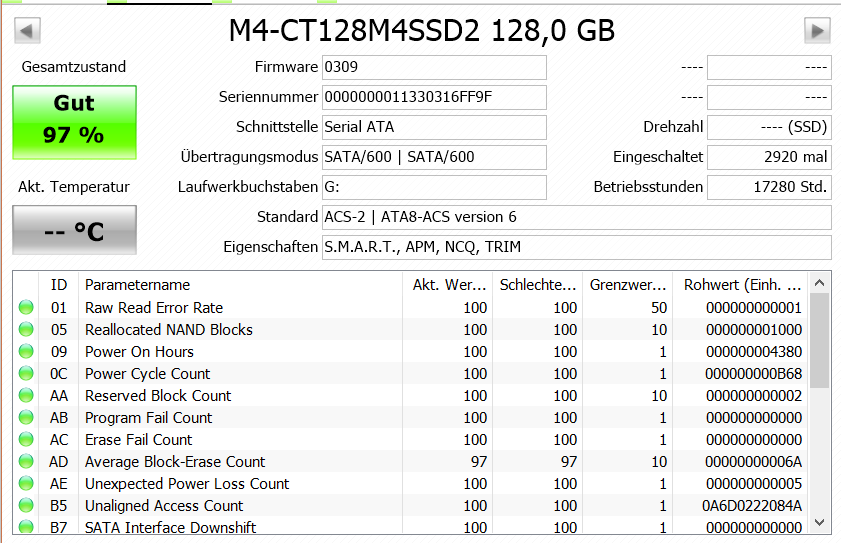This screenshot has height=543, width=841.
Task: Click the Akt. Temperatur label
Action: 74,187
